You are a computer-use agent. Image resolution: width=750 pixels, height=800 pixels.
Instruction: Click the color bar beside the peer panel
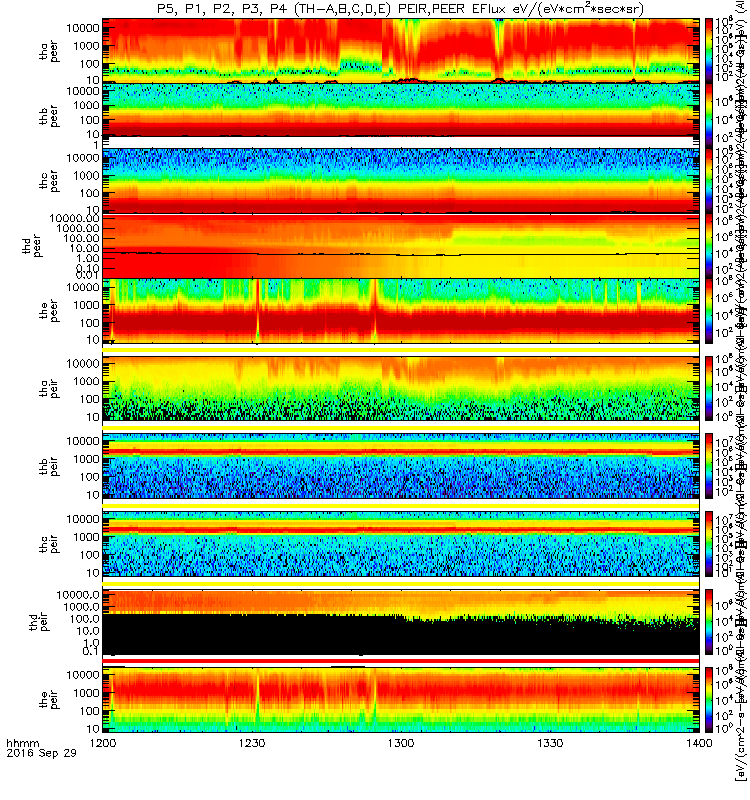709,311
